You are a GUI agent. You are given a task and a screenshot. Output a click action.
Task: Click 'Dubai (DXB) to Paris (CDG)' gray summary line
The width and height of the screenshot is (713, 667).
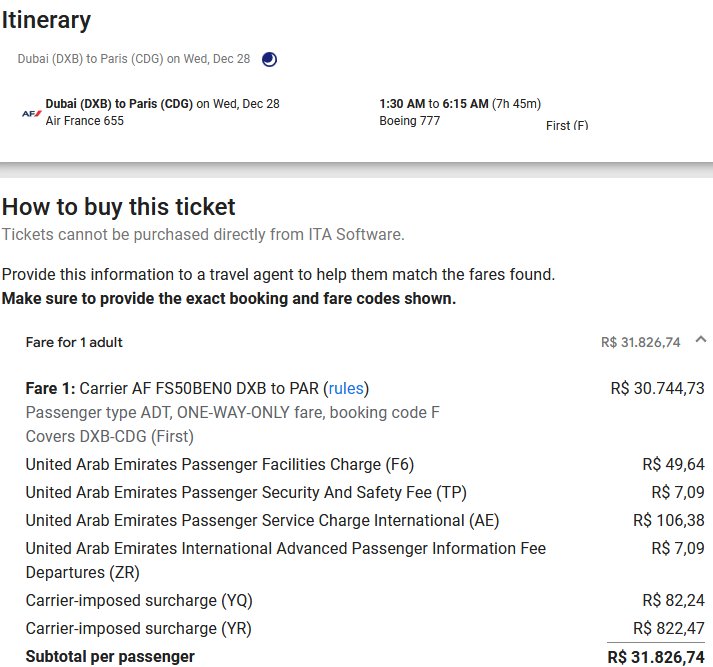tap(134, 59)
